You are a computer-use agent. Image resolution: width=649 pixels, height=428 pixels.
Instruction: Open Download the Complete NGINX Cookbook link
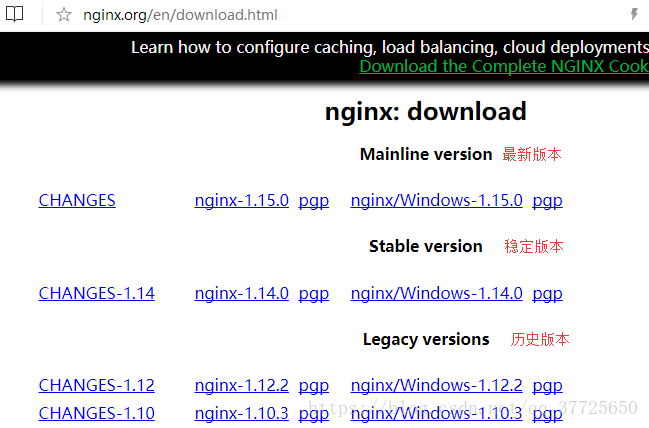coord(504,66)
